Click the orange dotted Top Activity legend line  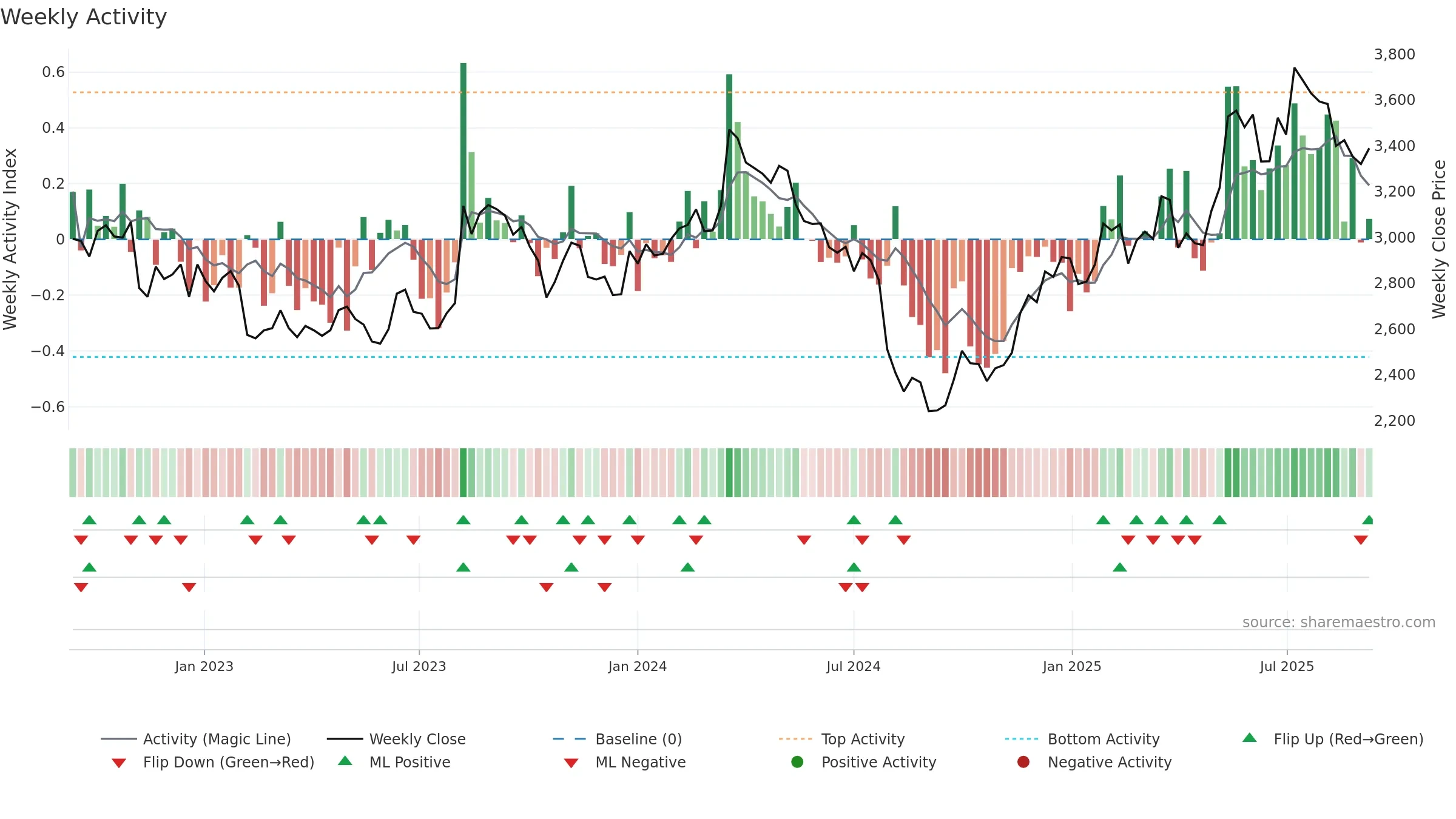tap(795, 739)
